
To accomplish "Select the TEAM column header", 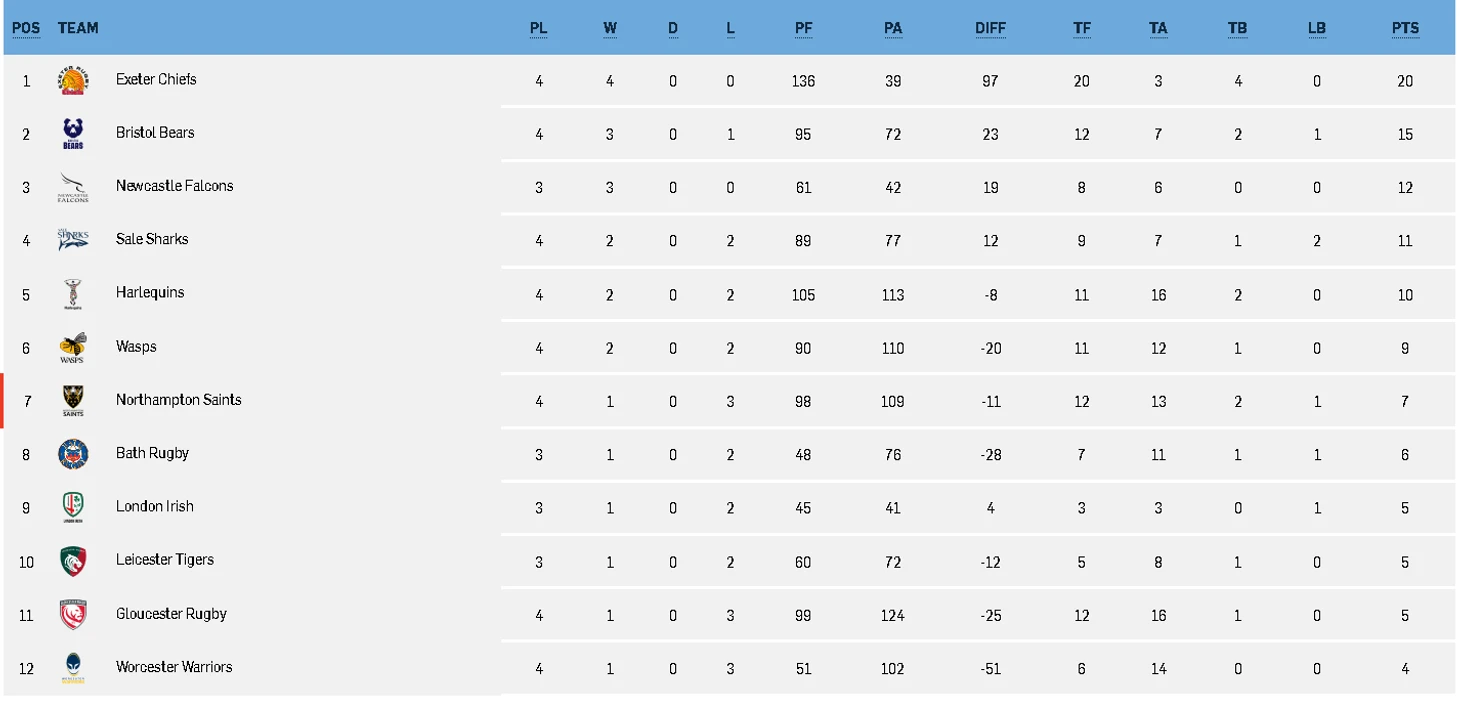I will point(78,28).
